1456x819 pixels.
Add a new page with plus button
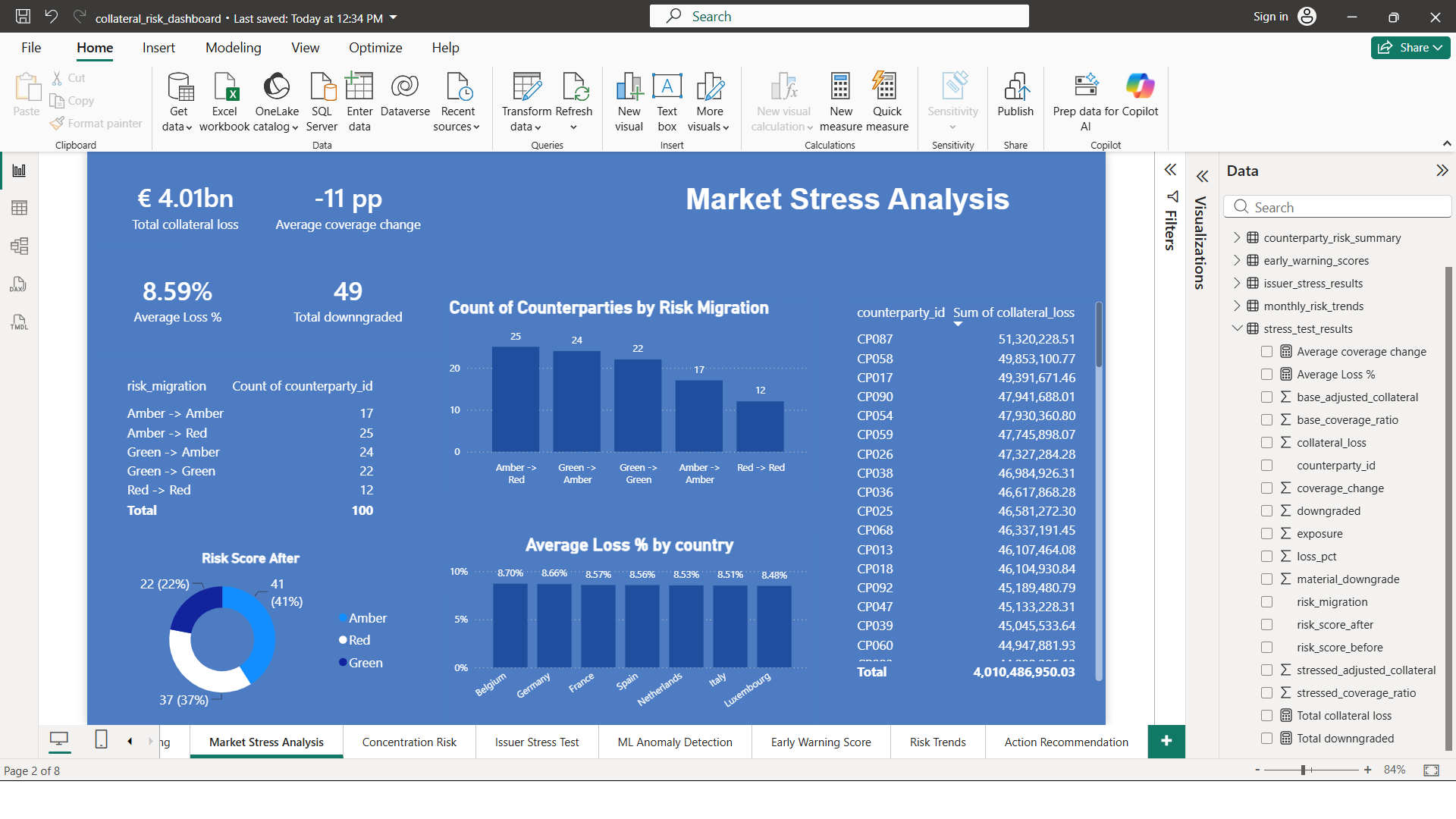(x=1166, y=741)
